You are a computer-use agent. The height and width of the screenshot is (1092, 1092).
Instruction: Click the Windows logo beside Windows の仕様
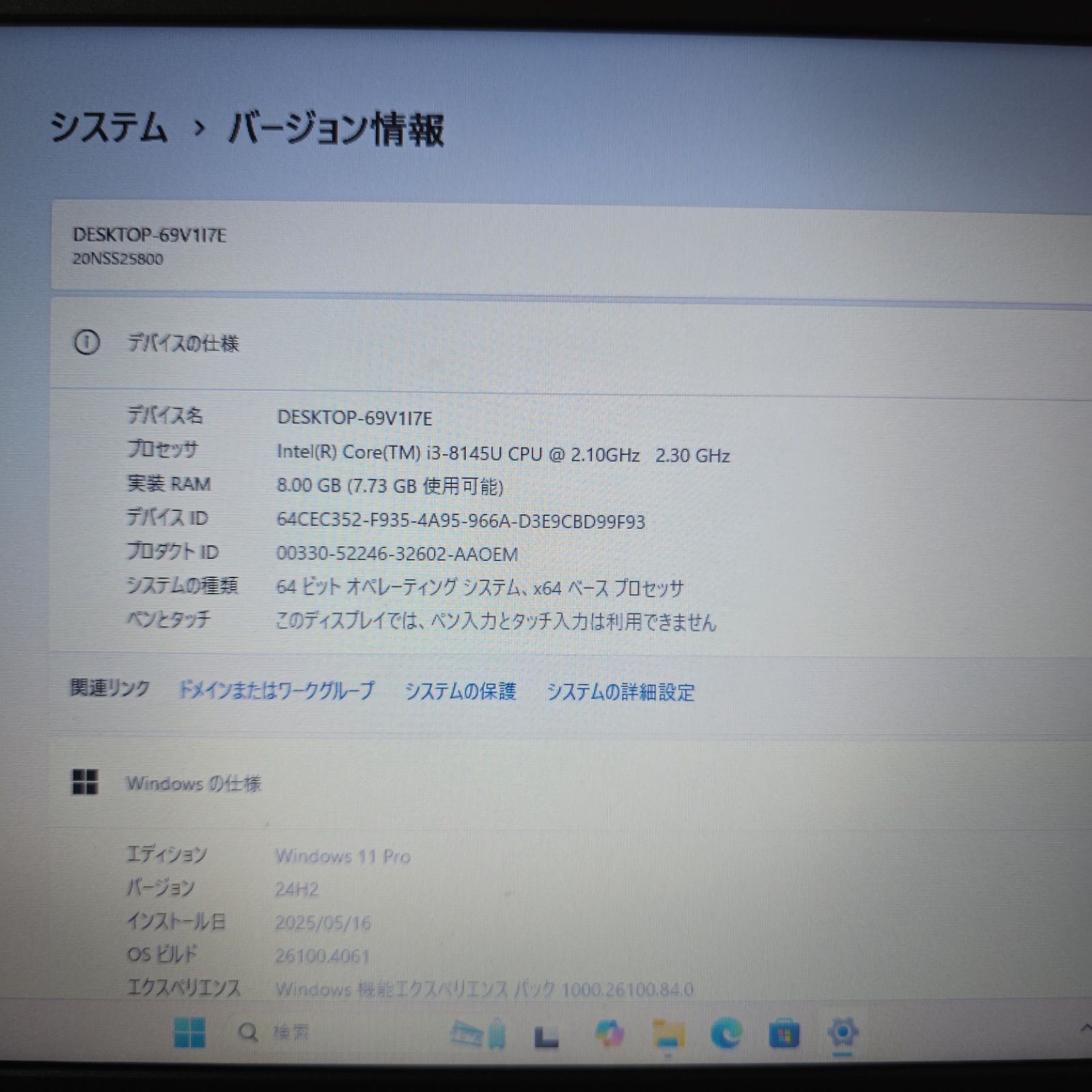point(85,782)
